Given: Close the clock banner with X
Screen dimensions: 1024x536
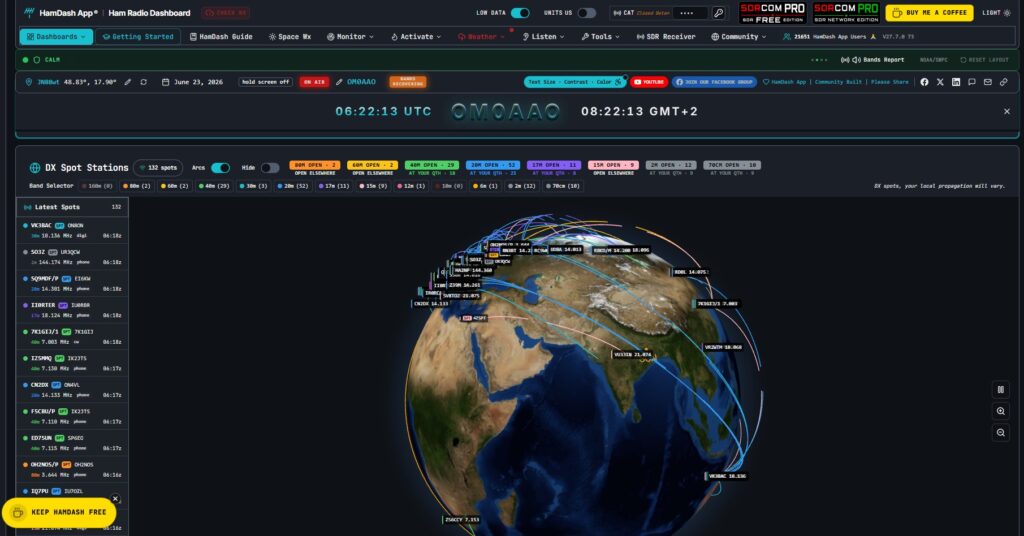Looking at the screenshot, I should [x=1007, y=112].
